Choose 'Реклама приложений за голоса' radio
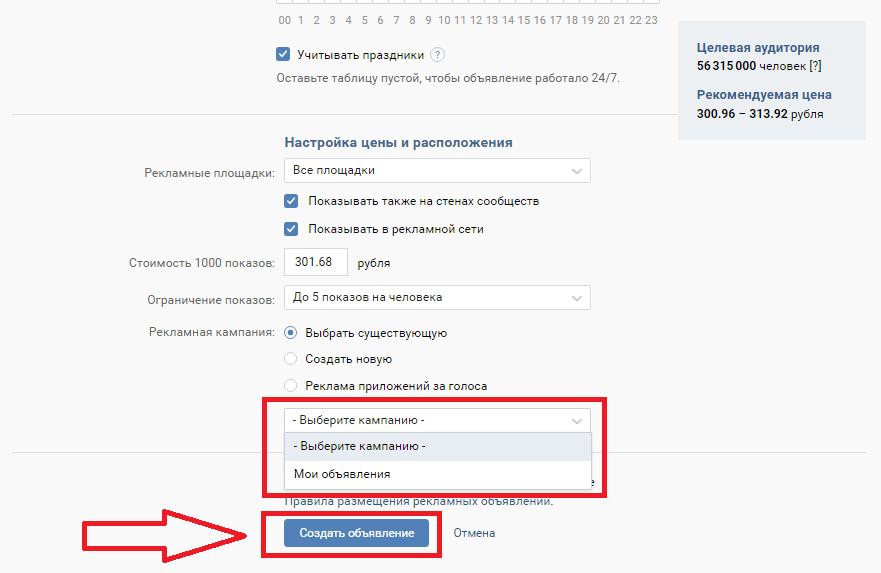 [x=291, y=385]
